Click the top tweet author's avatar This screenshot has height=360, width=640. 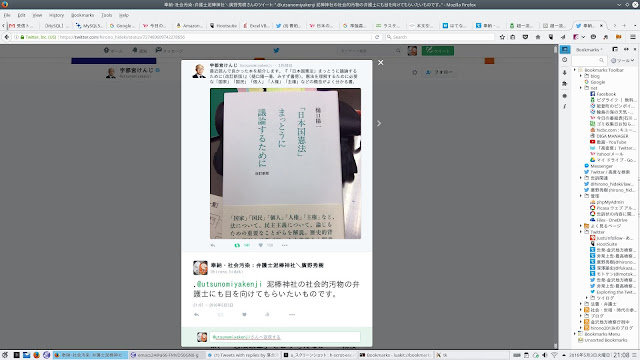199,71
